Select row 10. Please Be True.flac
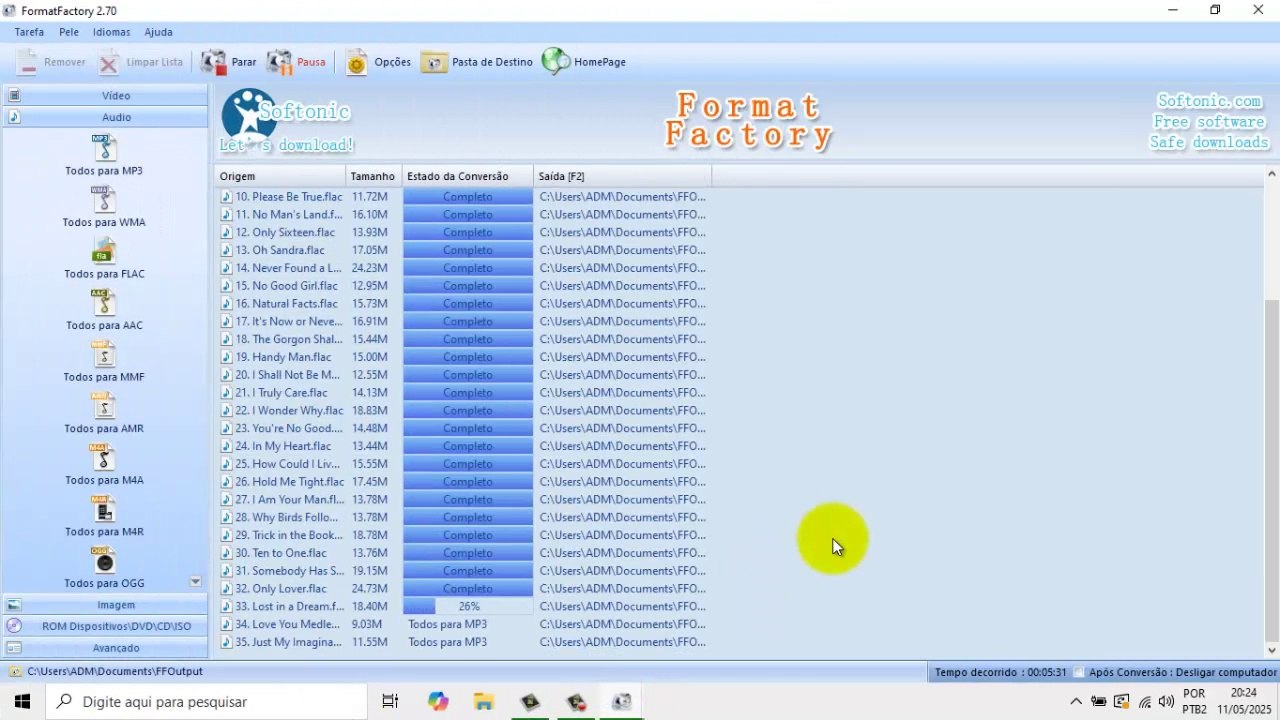 464,197
